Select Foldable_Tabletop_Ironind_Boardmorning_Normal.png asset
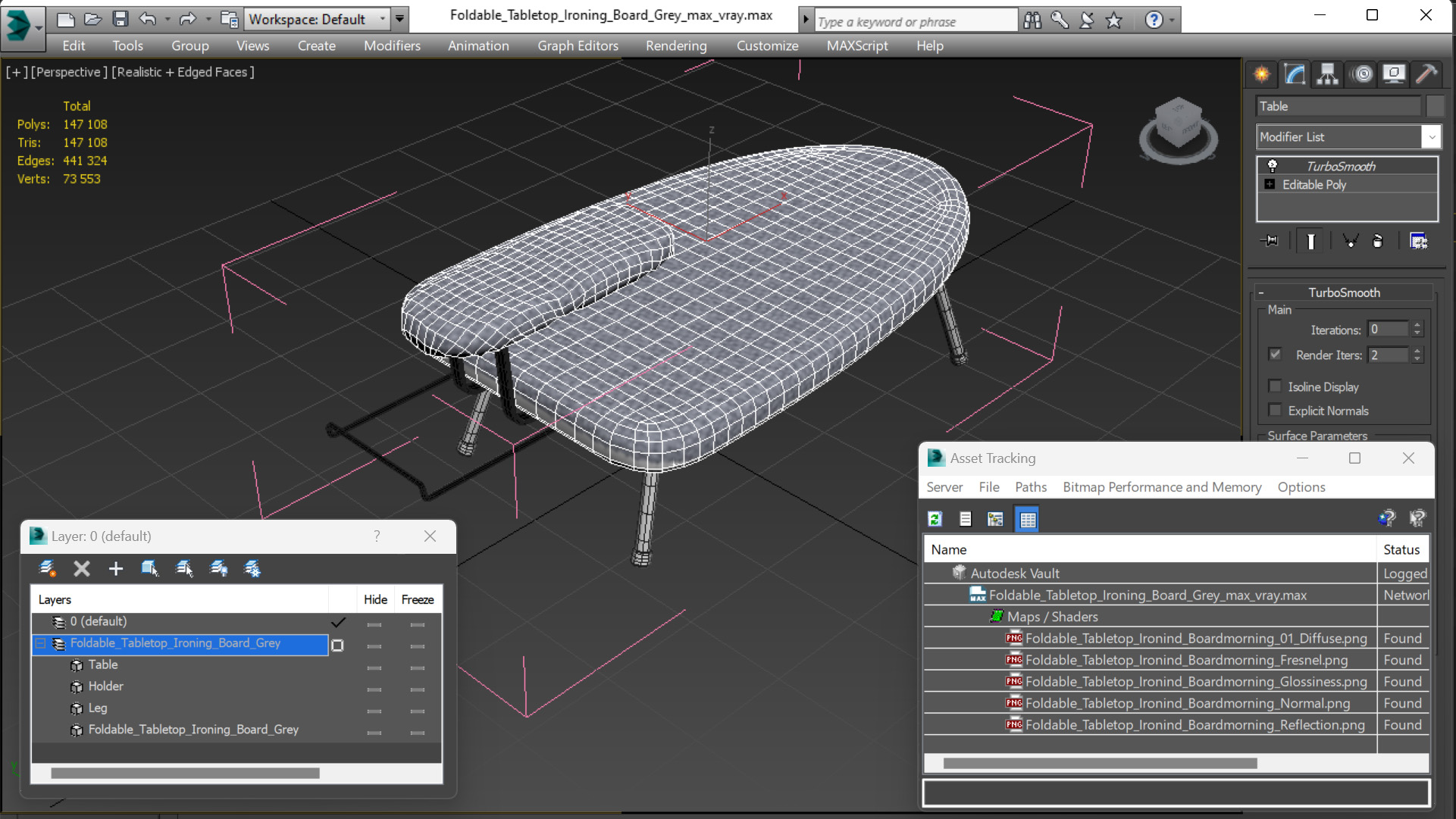This screenshot has width=1456, height=819. (x=1188, y=703)
